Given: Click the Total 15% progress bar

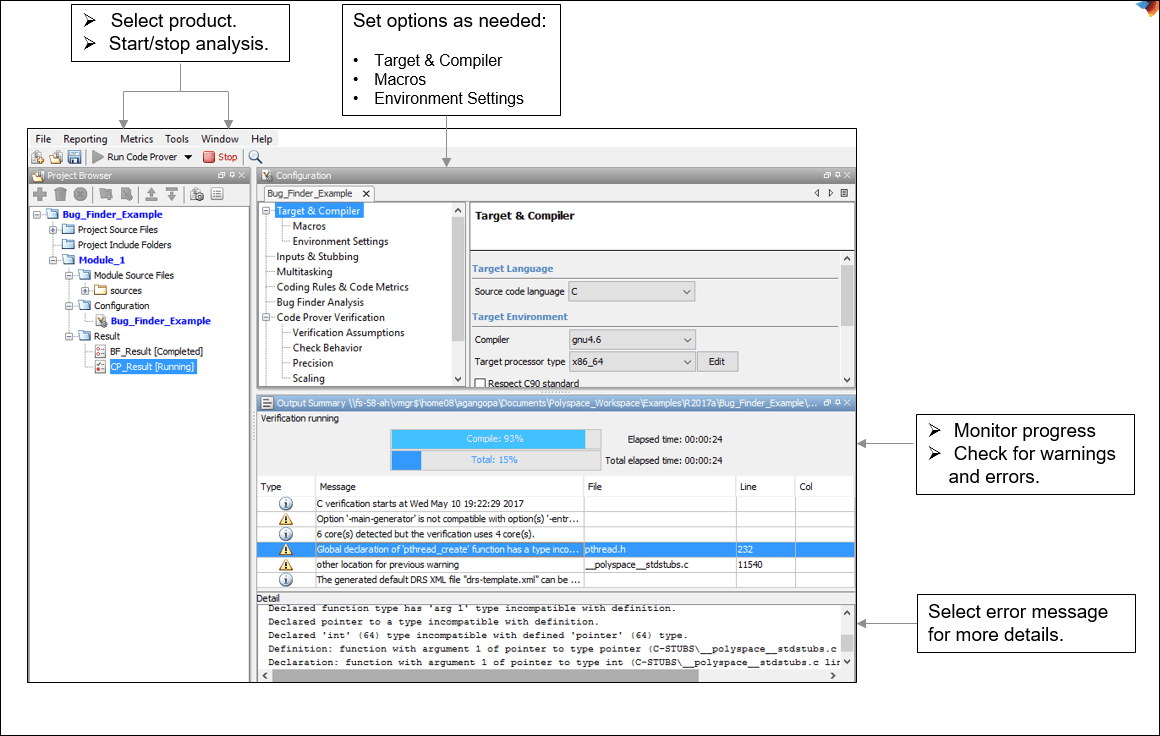Looking at the screenshot, I should tap(496, 460).
